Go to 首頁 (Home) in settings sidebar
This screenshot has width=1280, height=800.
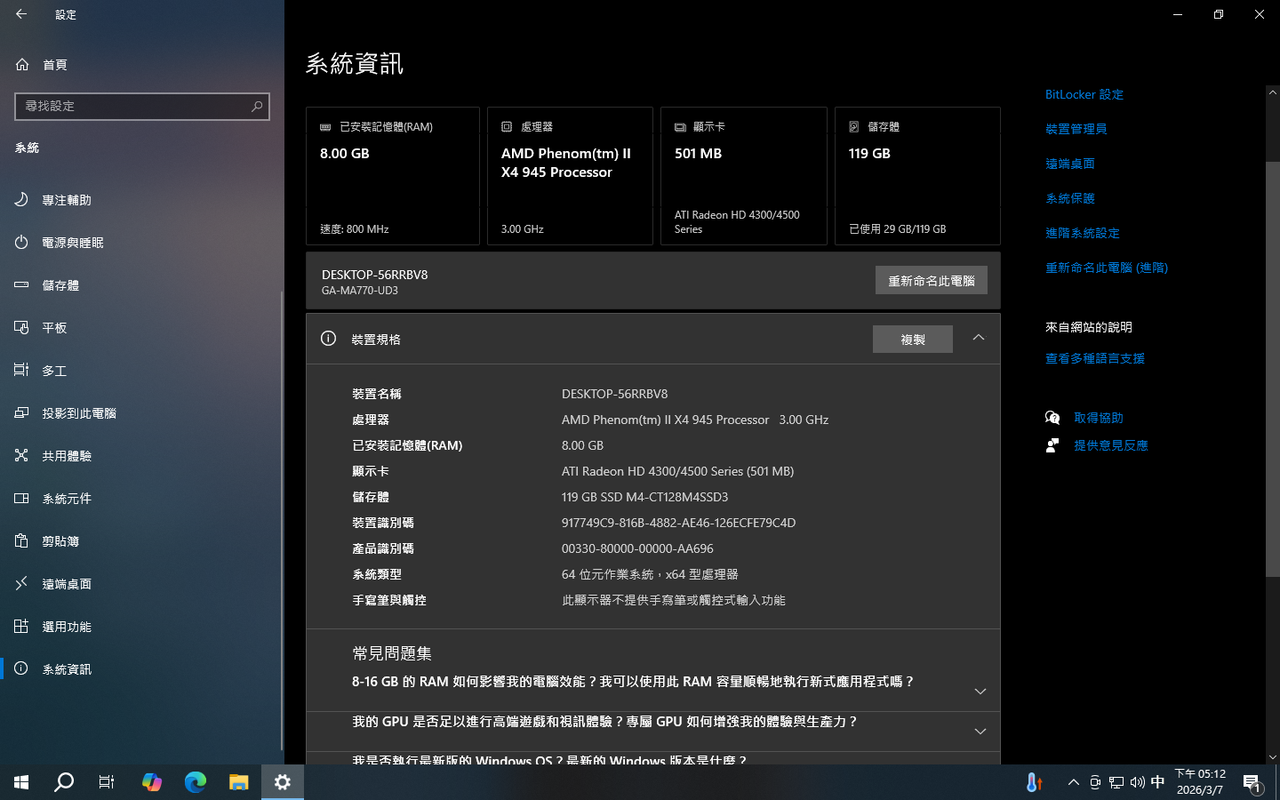click(x=55, y=64)
